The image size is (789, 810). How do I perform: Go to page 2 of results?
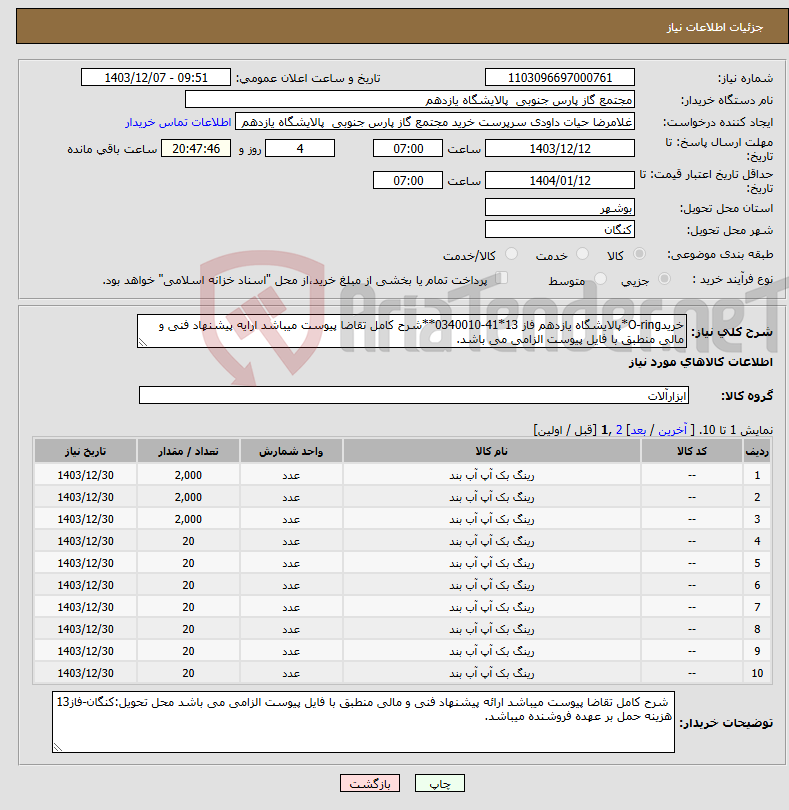pos(619,430)
